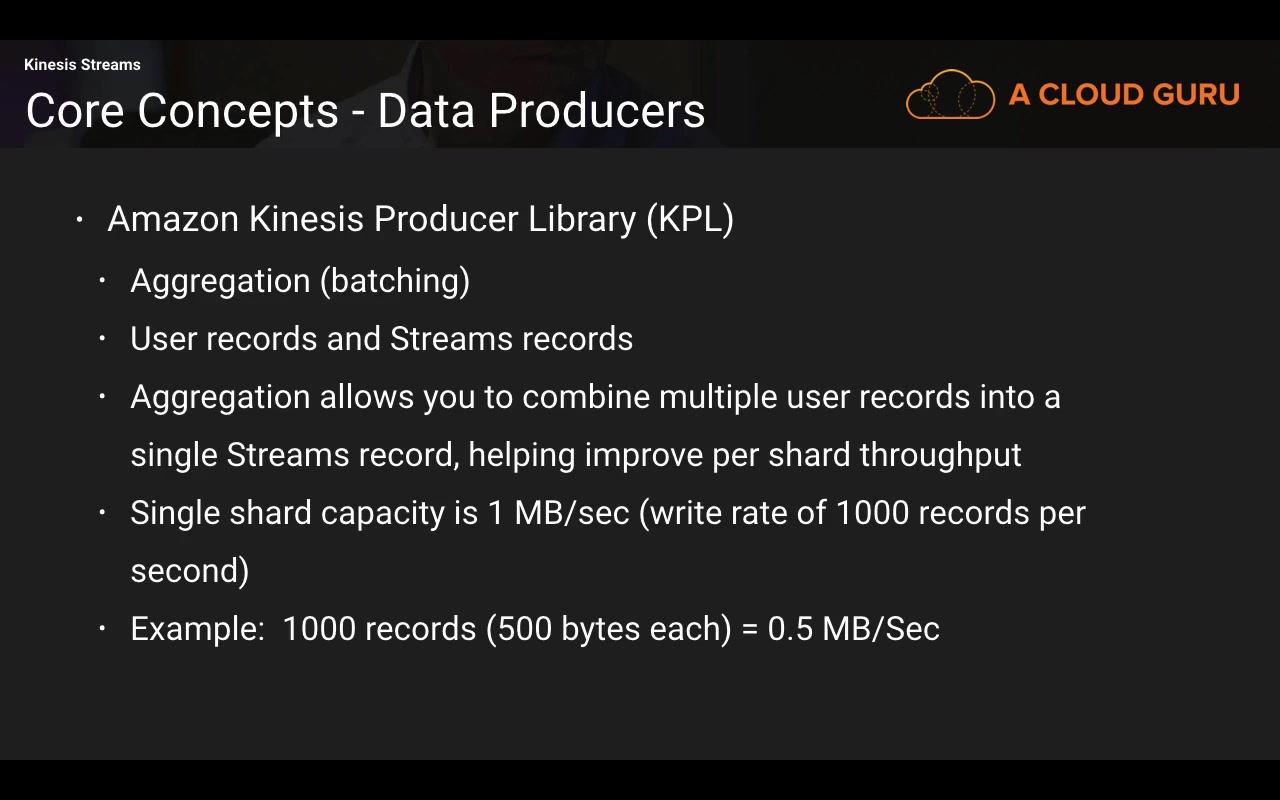This screenshot has height=800, width=1280.
Task: Select the "Aggregation (batching)" bullet text
Action: 300,281
